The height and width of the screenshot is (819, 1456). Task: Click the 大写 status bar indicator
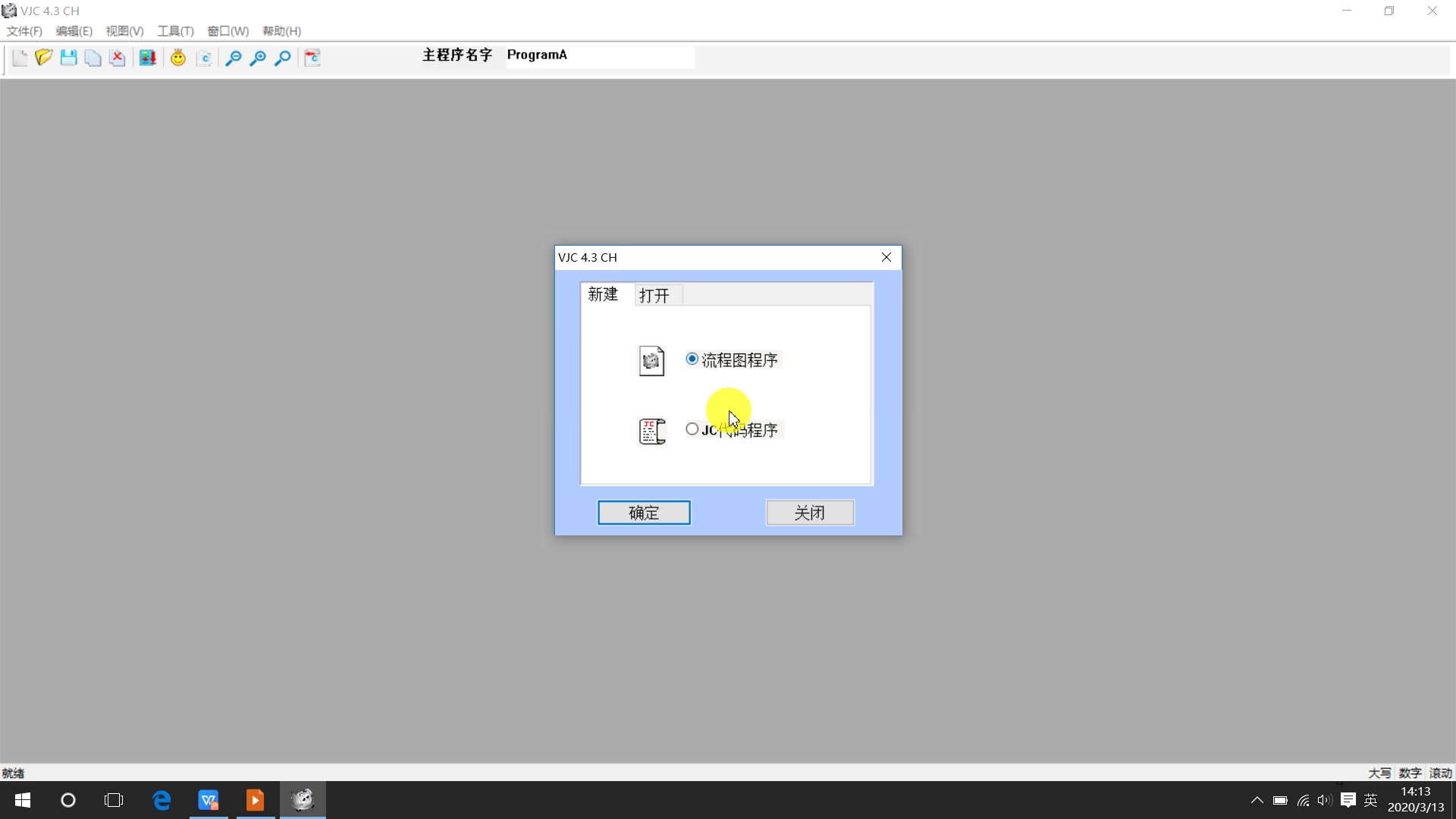[1379, 773]
